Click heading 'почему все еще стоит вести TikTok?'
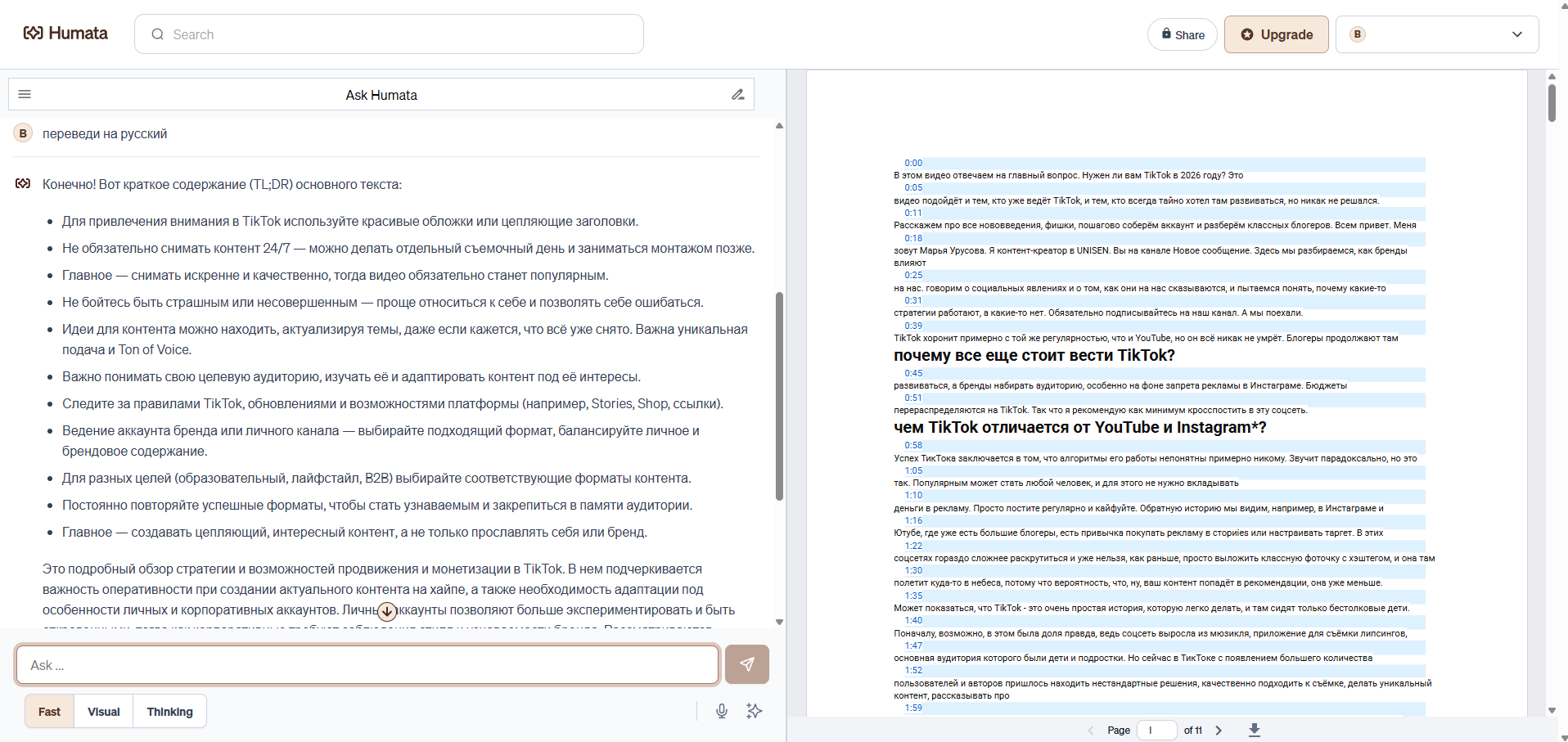Viewport: 1568px width, 742px height. [1034, 355]
